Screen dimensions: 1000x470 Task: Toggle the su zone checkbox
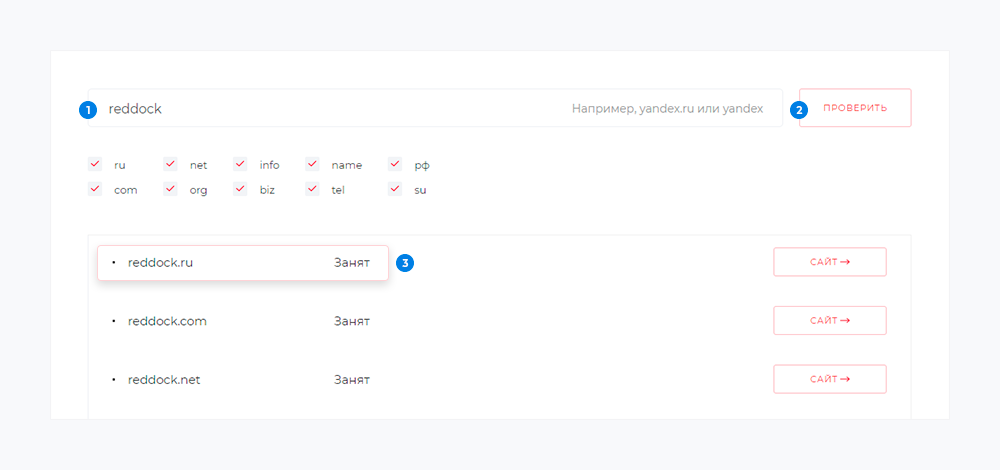(x=395, y=188)
